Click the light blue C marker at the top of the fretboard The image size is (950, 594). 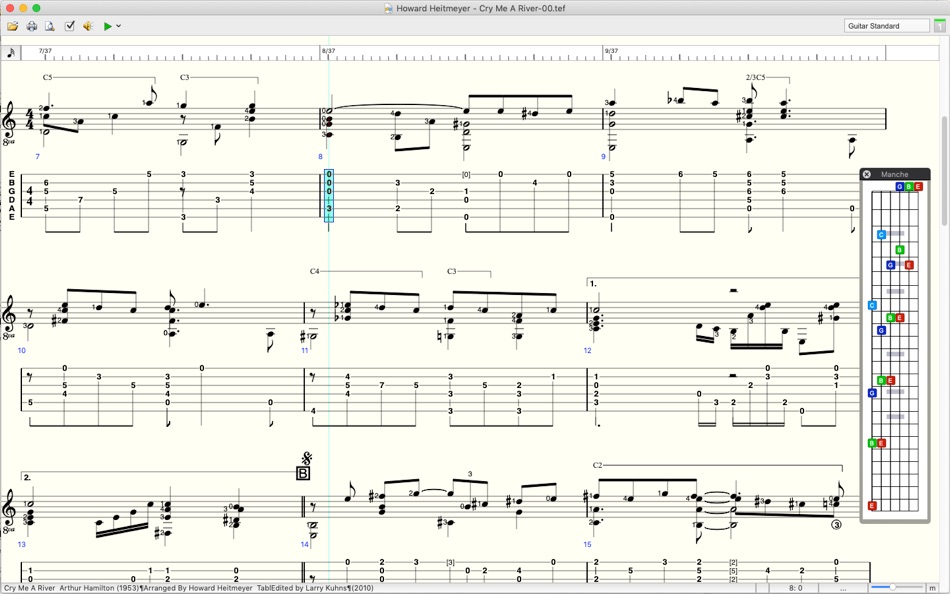[x=882, y=235]
